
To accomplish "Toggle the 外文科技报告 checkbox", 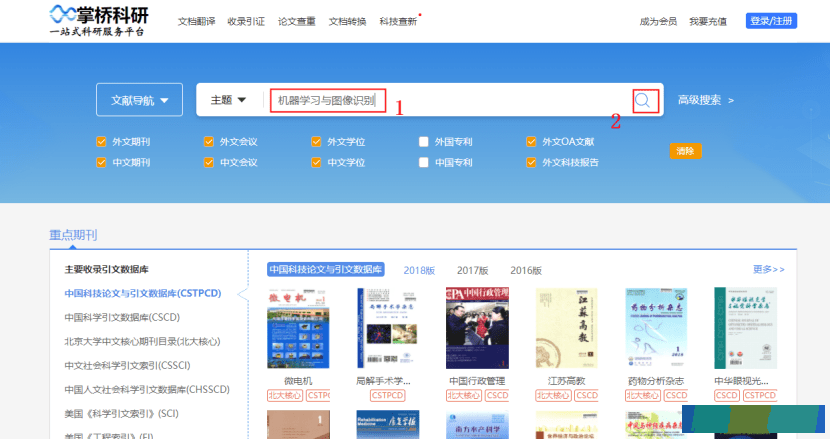I will pos(531,162).
